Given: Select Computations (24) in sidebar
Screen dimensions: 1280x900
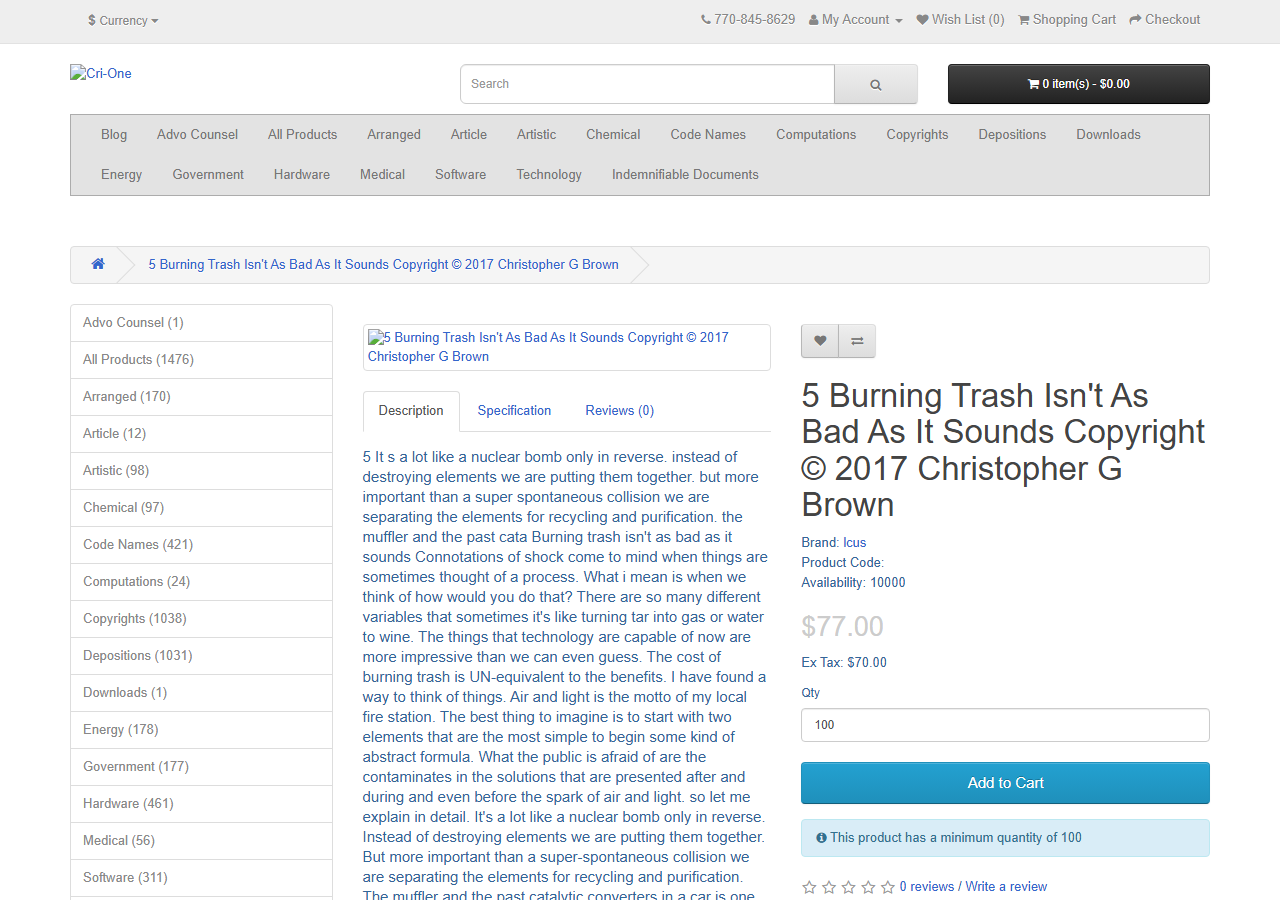Looking at the screenshot, I should (201, 582).
